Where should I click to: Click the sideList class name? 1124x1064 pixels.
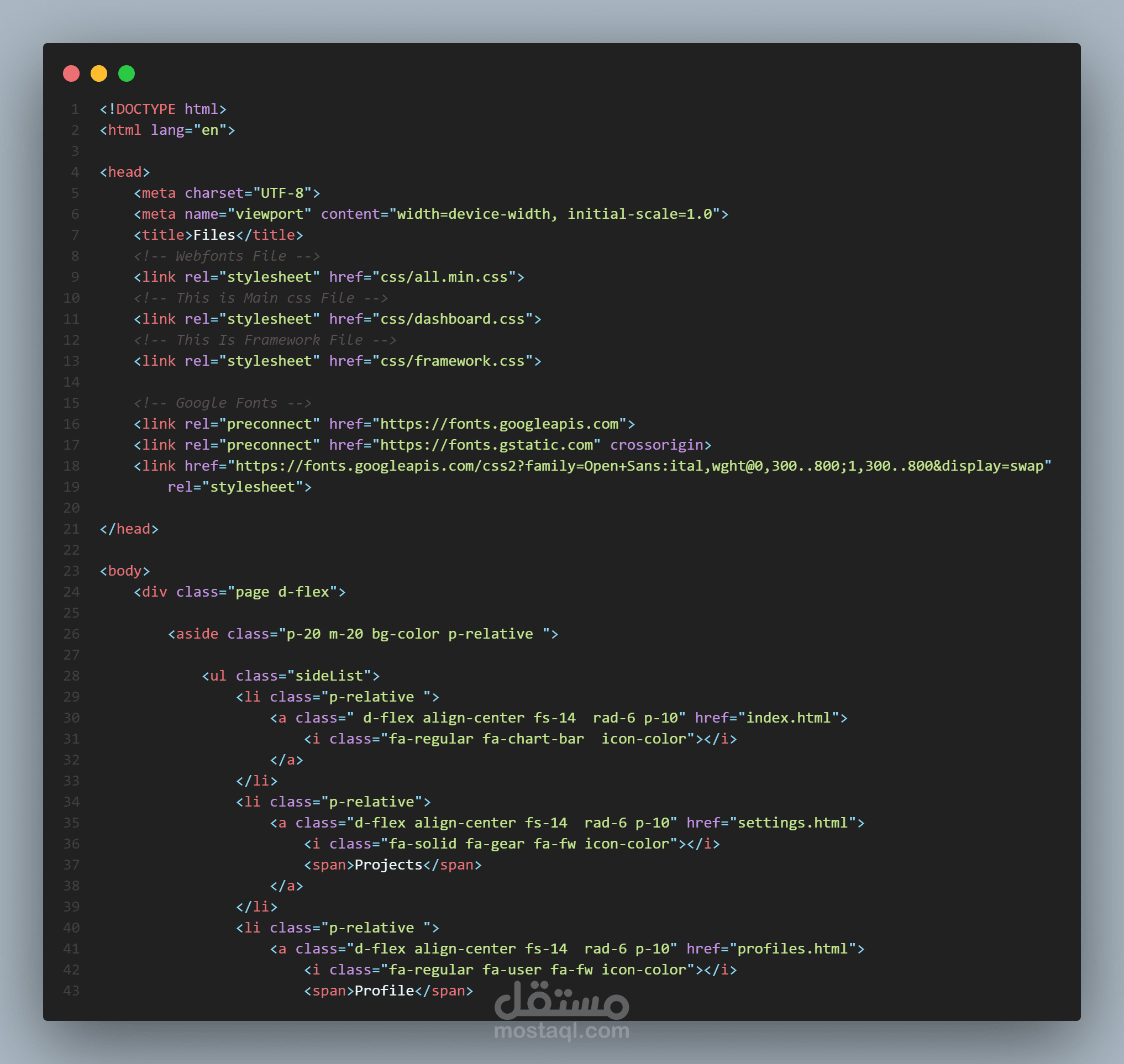tap(329, 676)
